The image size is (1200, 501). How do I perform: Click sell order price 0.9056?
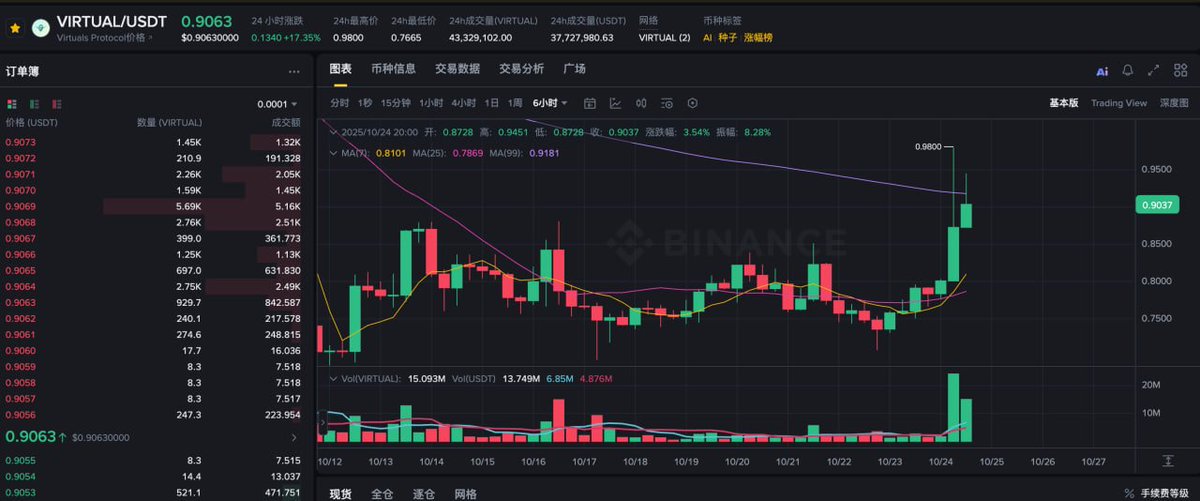tap(20, 415)
